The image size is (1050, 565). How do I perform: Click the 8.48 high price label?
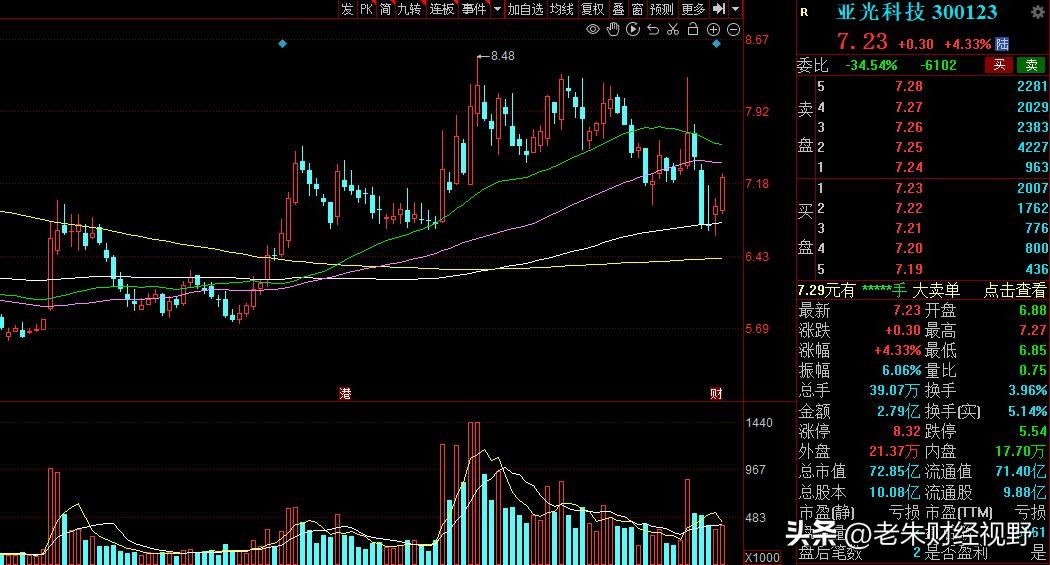[x=503, y=56]
